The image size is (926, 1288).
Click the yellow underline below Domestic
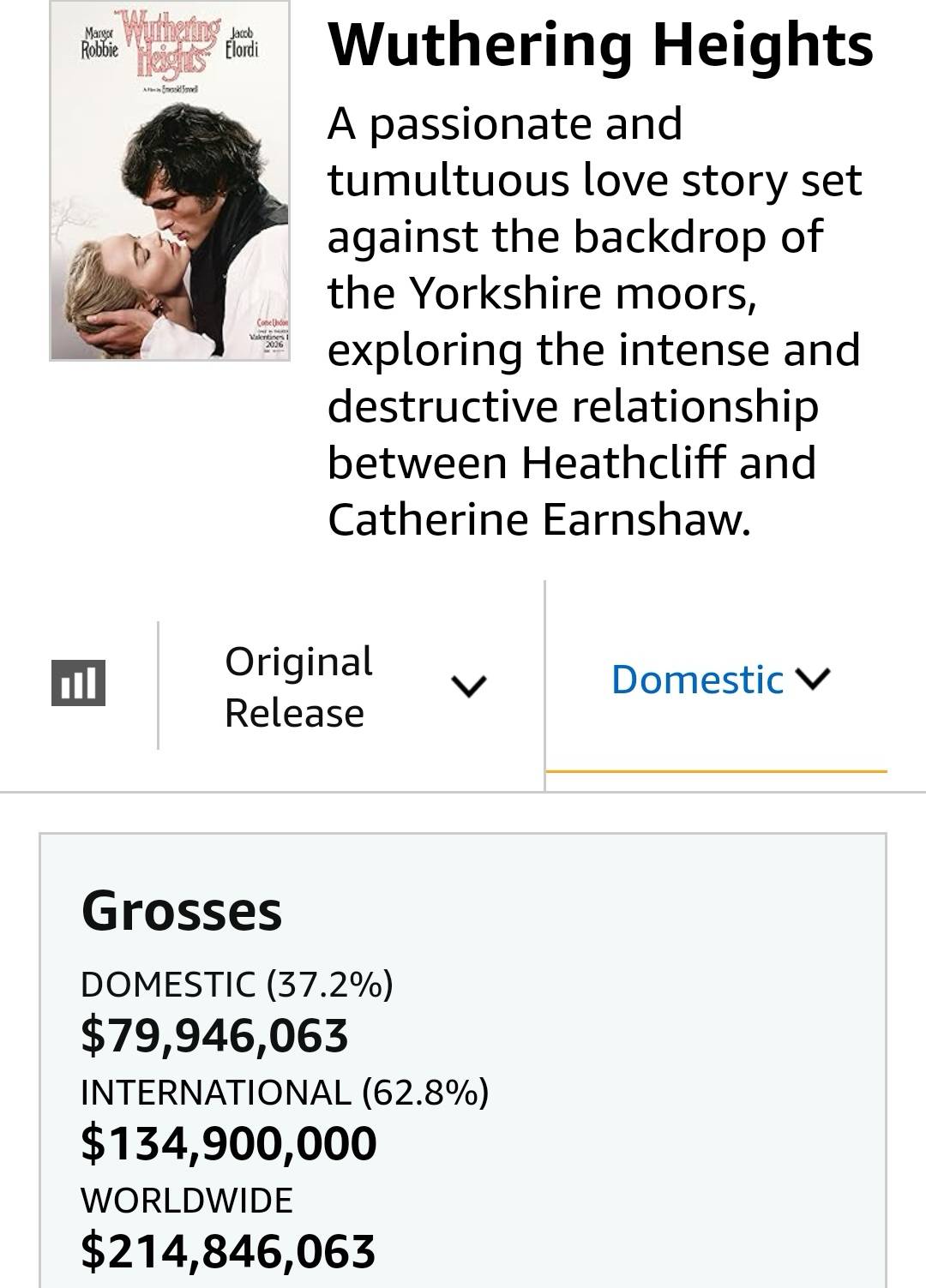click(716, 771)
